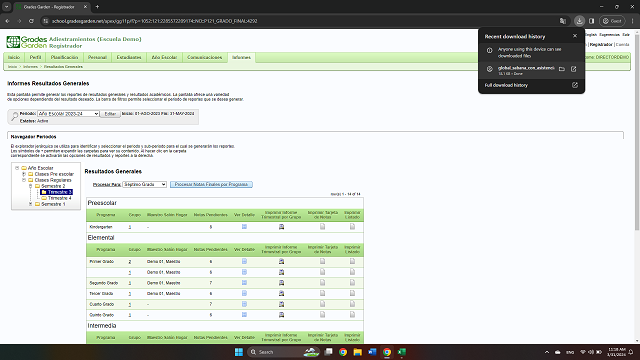Click the Informes breadcrumb link
This screenshot has width=640, height=360.
point(30,67)
